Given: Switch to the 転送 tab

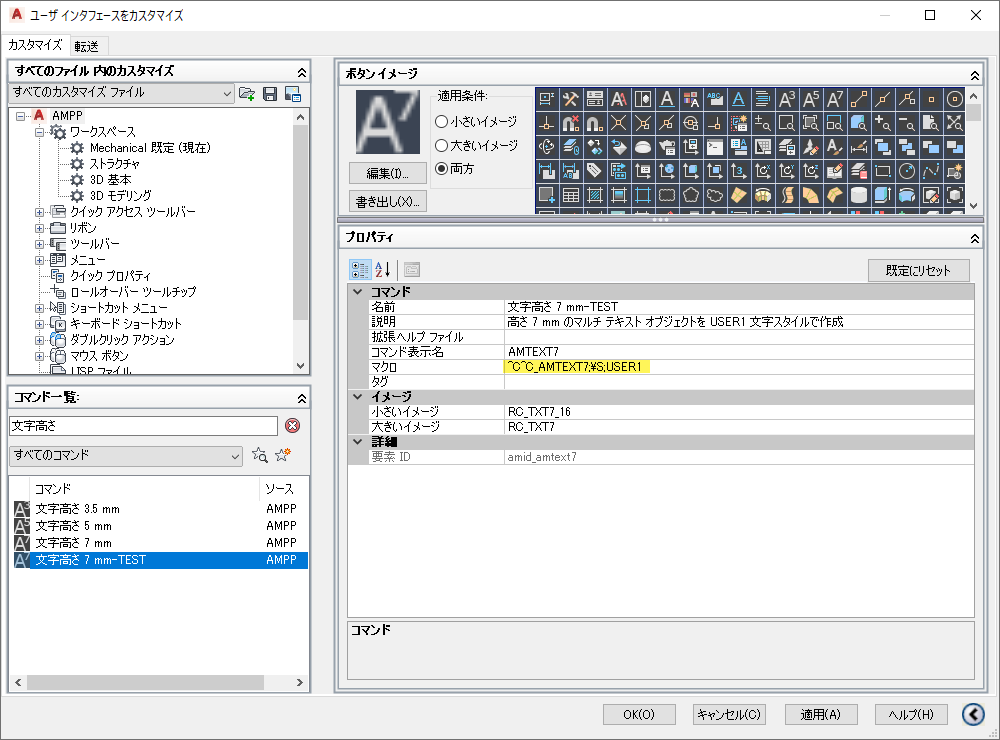Looking at the screenshot, I should [x=87, y=46].
